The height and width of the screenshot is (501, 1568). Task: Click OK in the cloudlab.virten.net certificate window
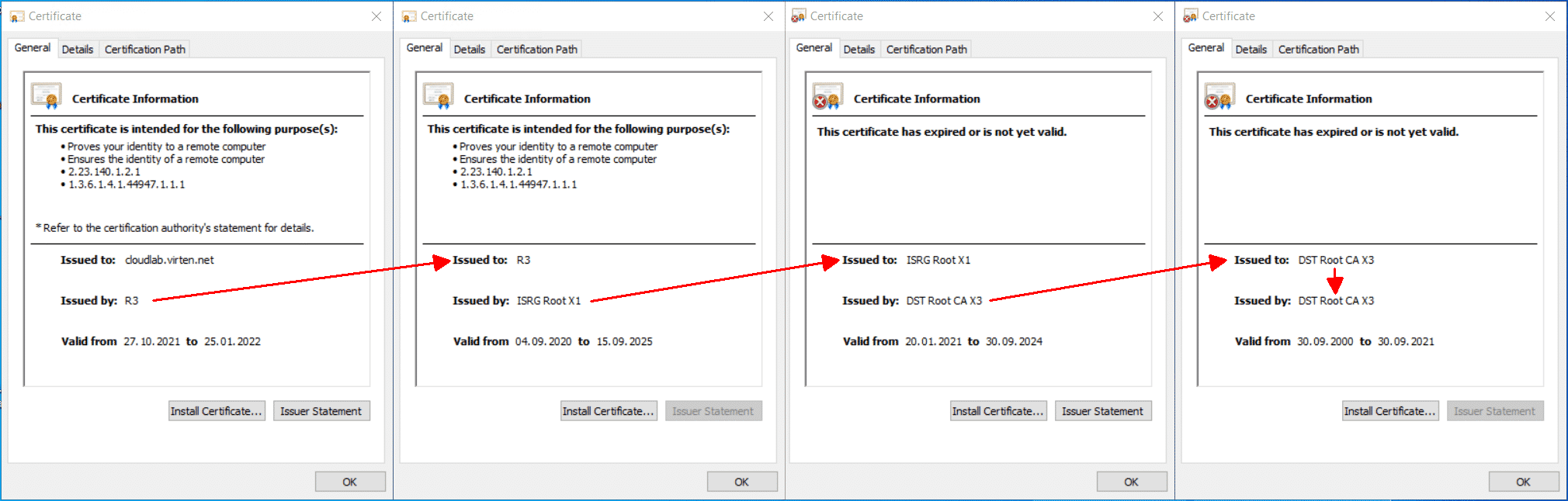tap(350, 482)
